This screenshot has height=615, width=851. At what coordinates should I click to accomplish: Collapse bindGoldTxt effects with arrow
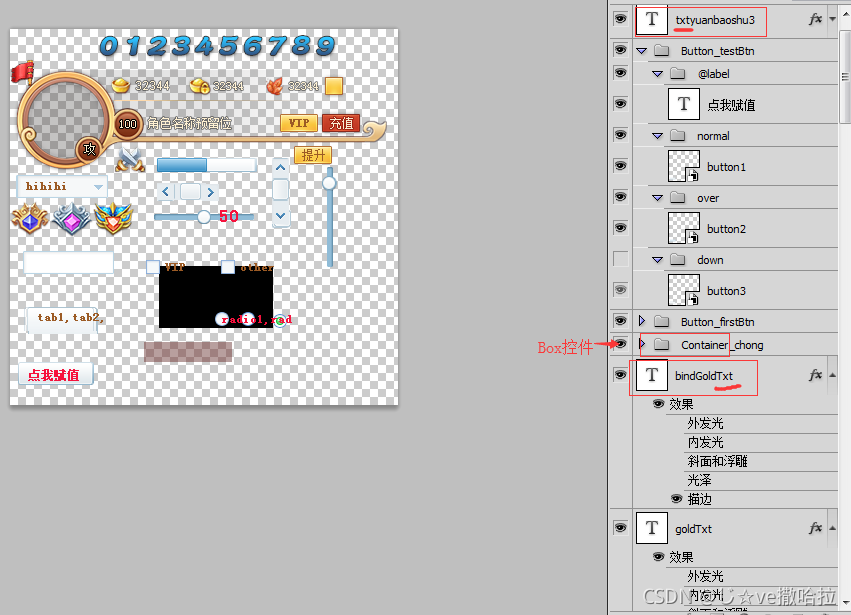tap(833, 375)
